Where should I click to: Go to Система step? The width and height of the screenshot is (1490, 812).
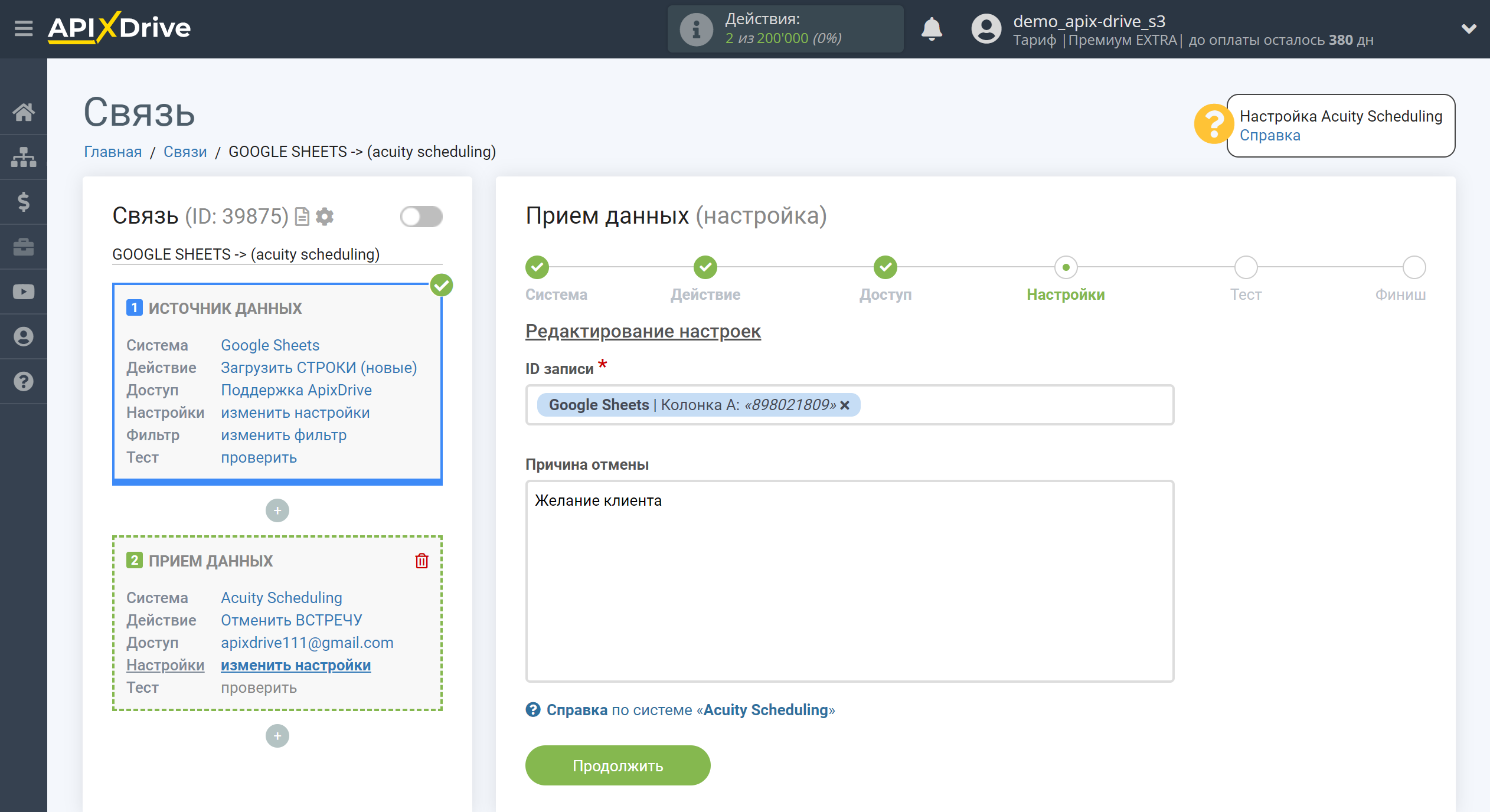537,267
